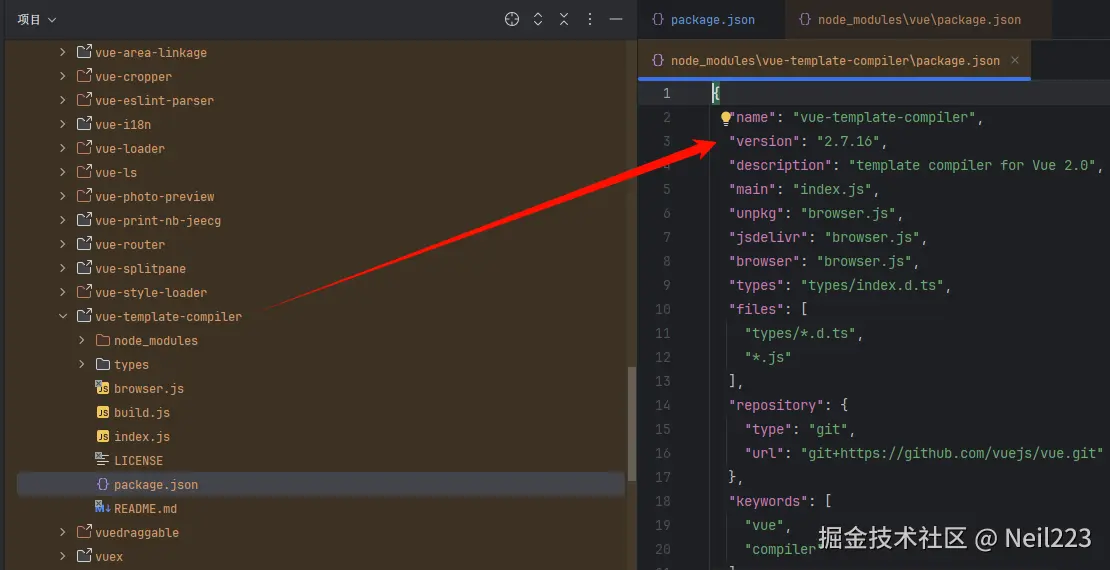Image resolution: width=1110 pixels, height=570 pixels.
Task: Expand the nested node_modules folder
Action: (x=81, y=341)
